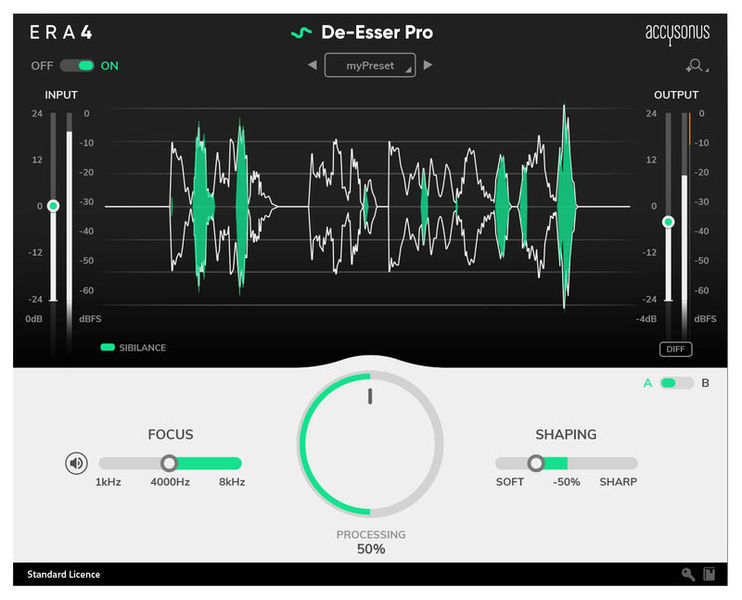Click the PROCESSING knob
The width and height of the screenshot is (742, 600).
[x=371, y=444]
